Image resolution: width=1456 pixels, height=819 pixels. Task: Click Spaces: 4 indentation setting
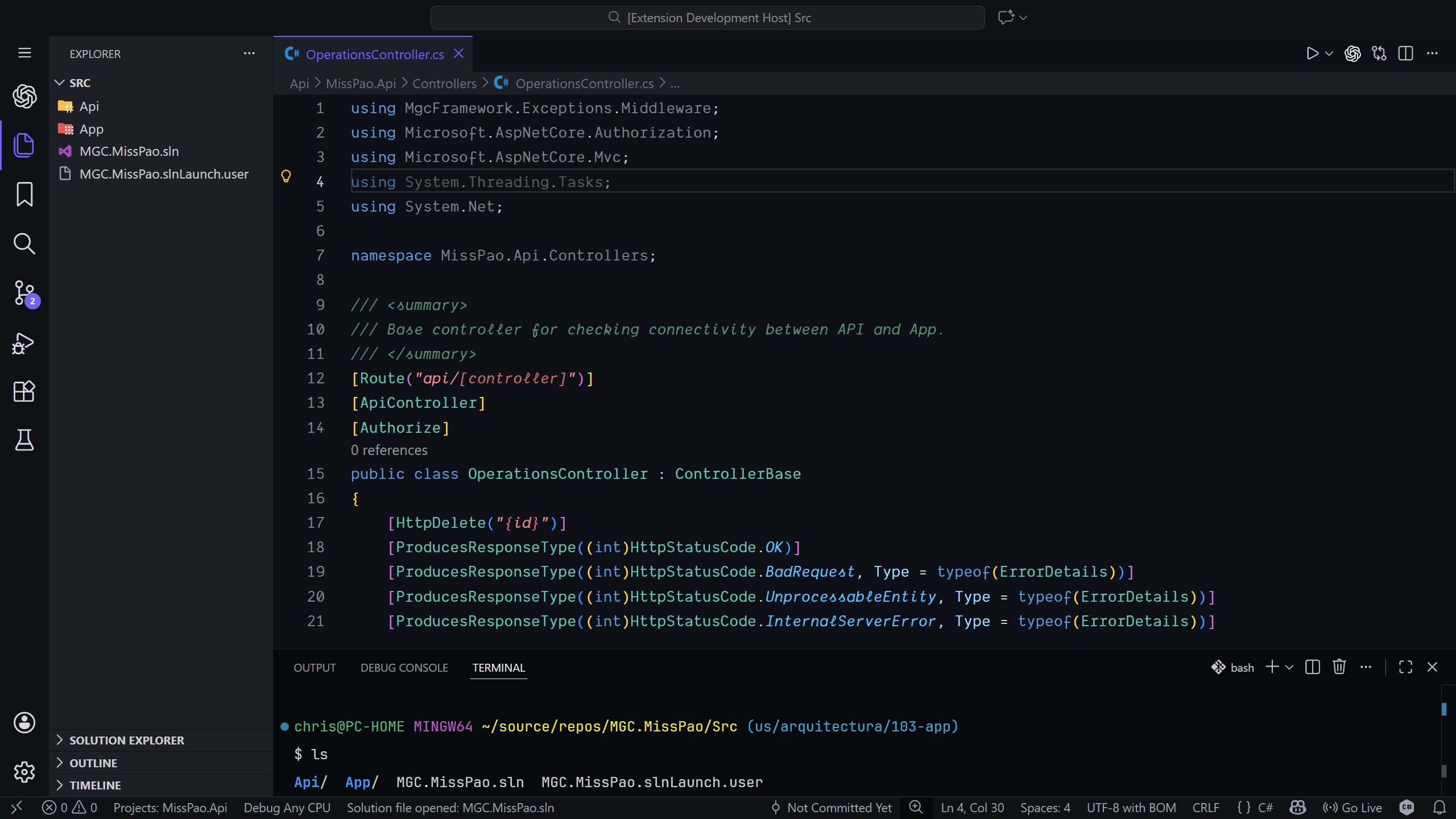pos(1045,808)
